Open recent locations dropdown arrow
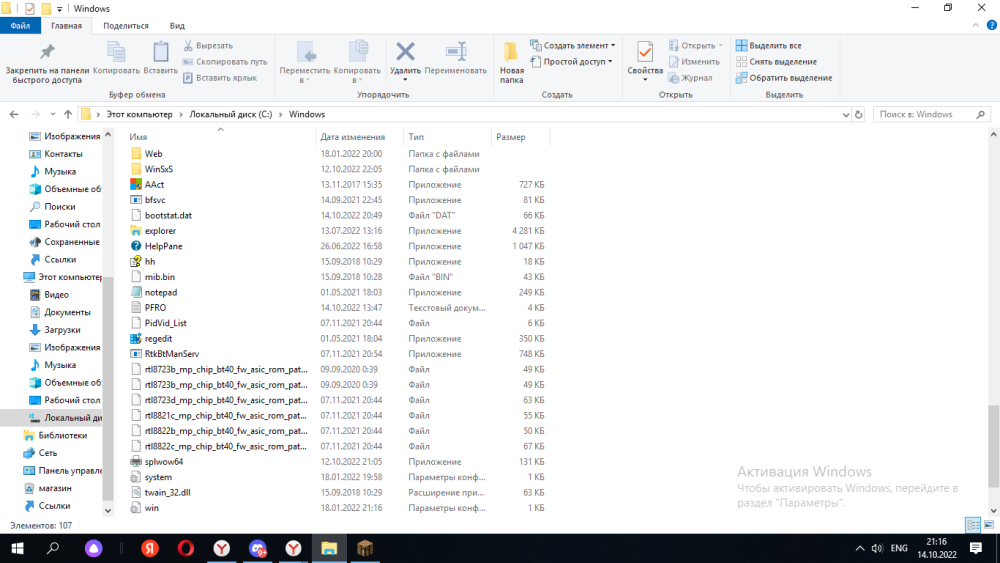Image resolution: width=1000 pixels, height=563 pixels. [x=52, y=115]
